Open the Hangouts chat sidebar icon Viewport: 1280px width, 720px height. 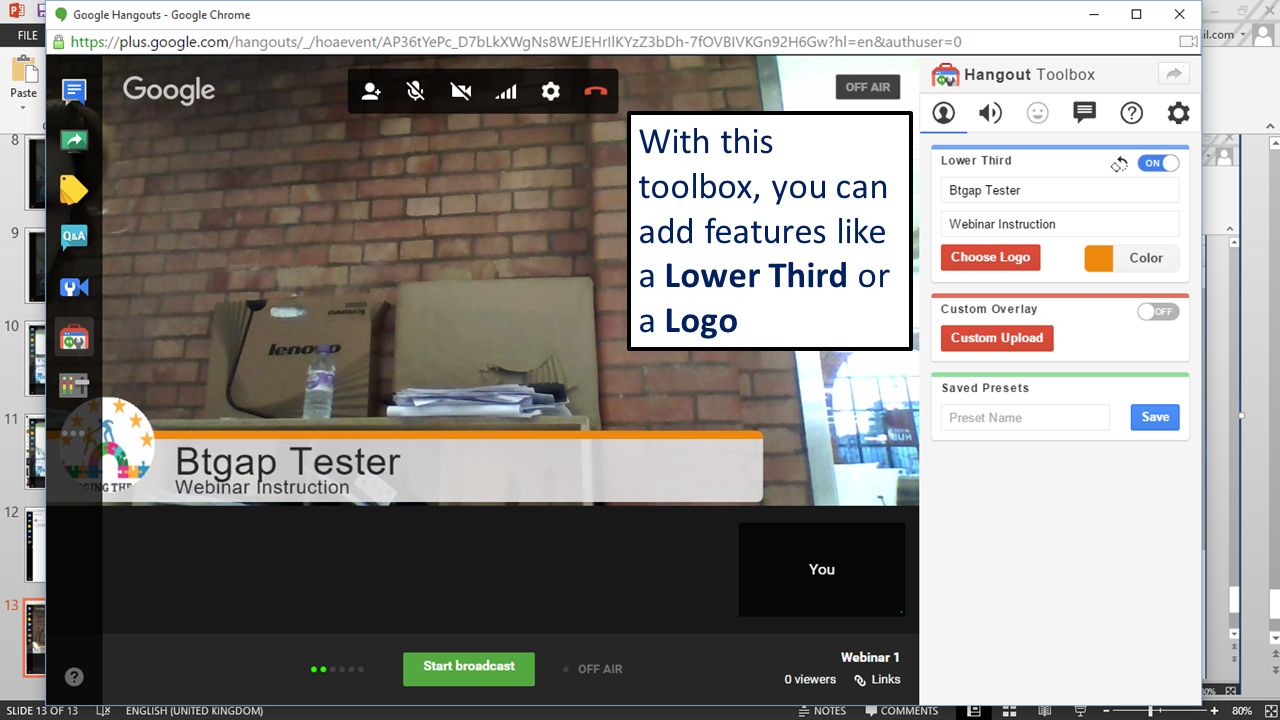74,92
